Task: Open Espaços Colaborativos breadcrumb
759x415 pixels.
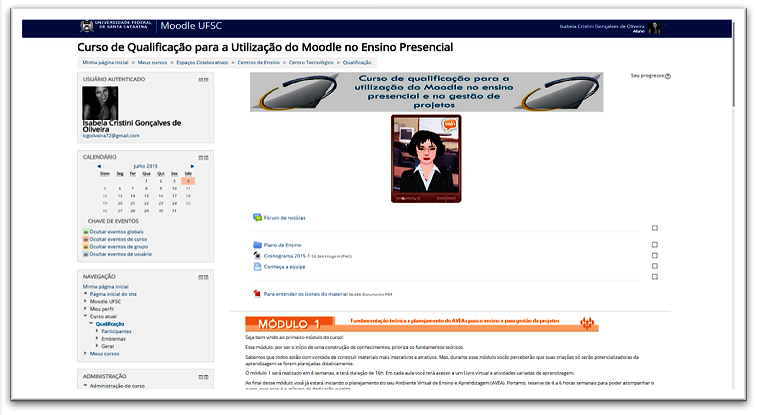Action: pos(202,62)
